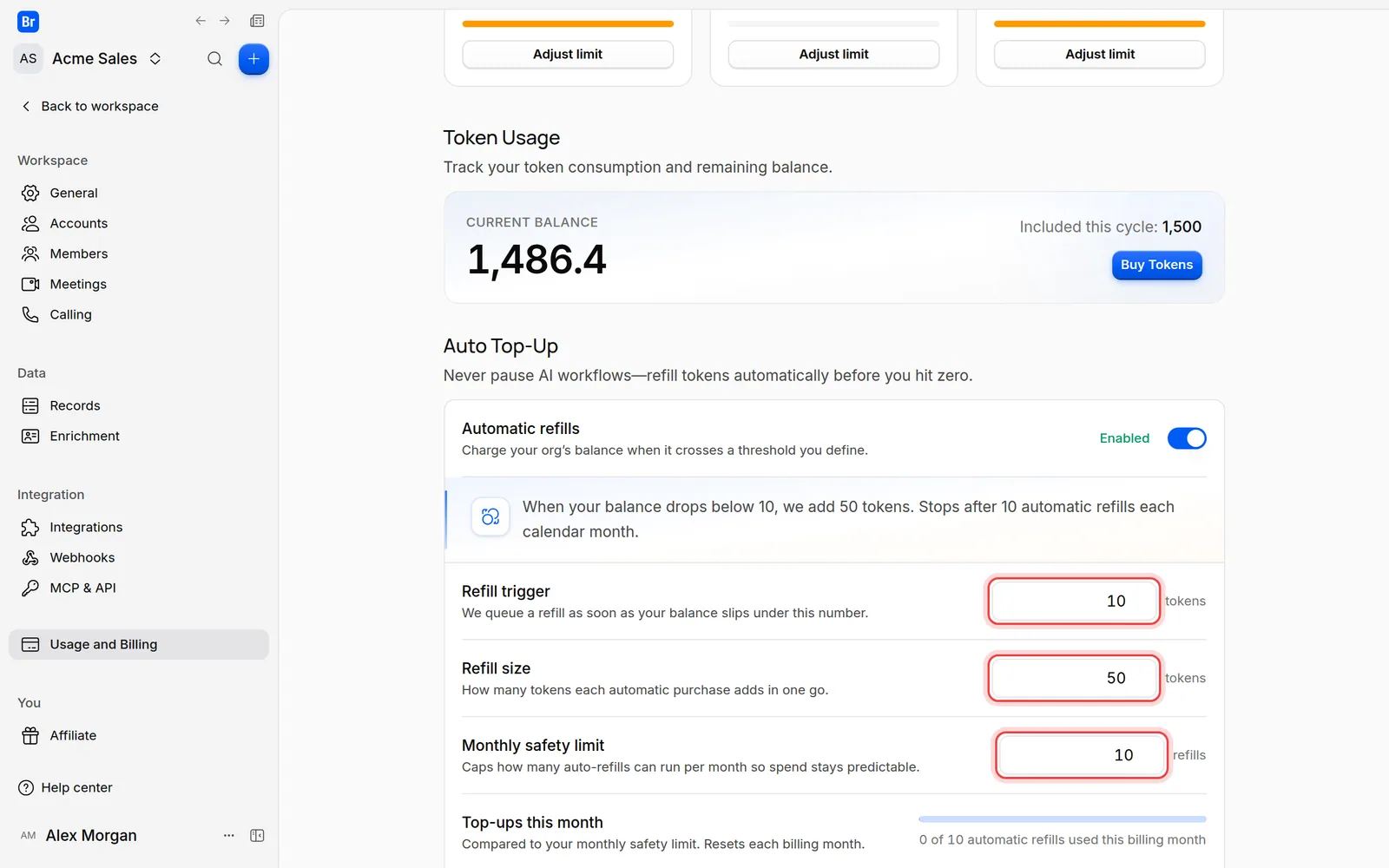Click the blue plus create button

pos(253,59)
